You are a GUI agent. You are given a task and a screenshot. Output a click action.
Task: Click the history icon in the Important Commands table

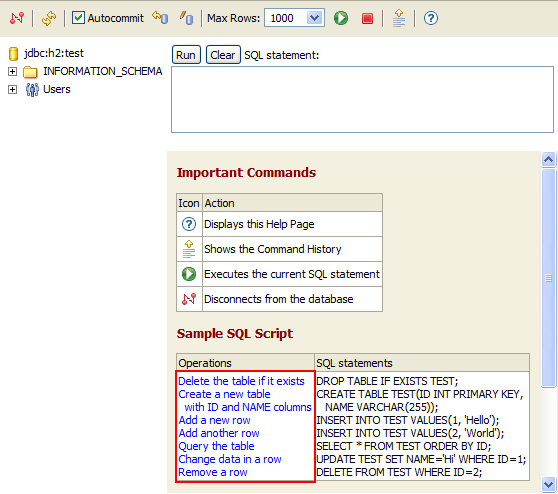tap(189, 249)
